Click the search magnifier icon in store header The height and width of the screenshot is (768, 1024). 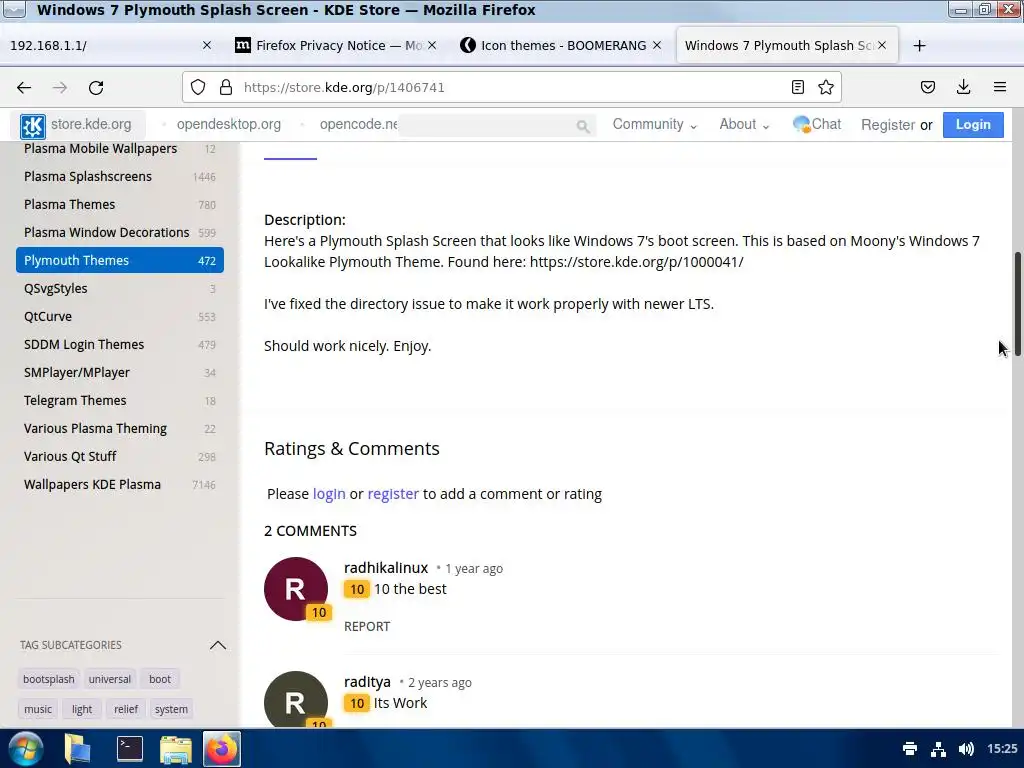click(583, 126)
